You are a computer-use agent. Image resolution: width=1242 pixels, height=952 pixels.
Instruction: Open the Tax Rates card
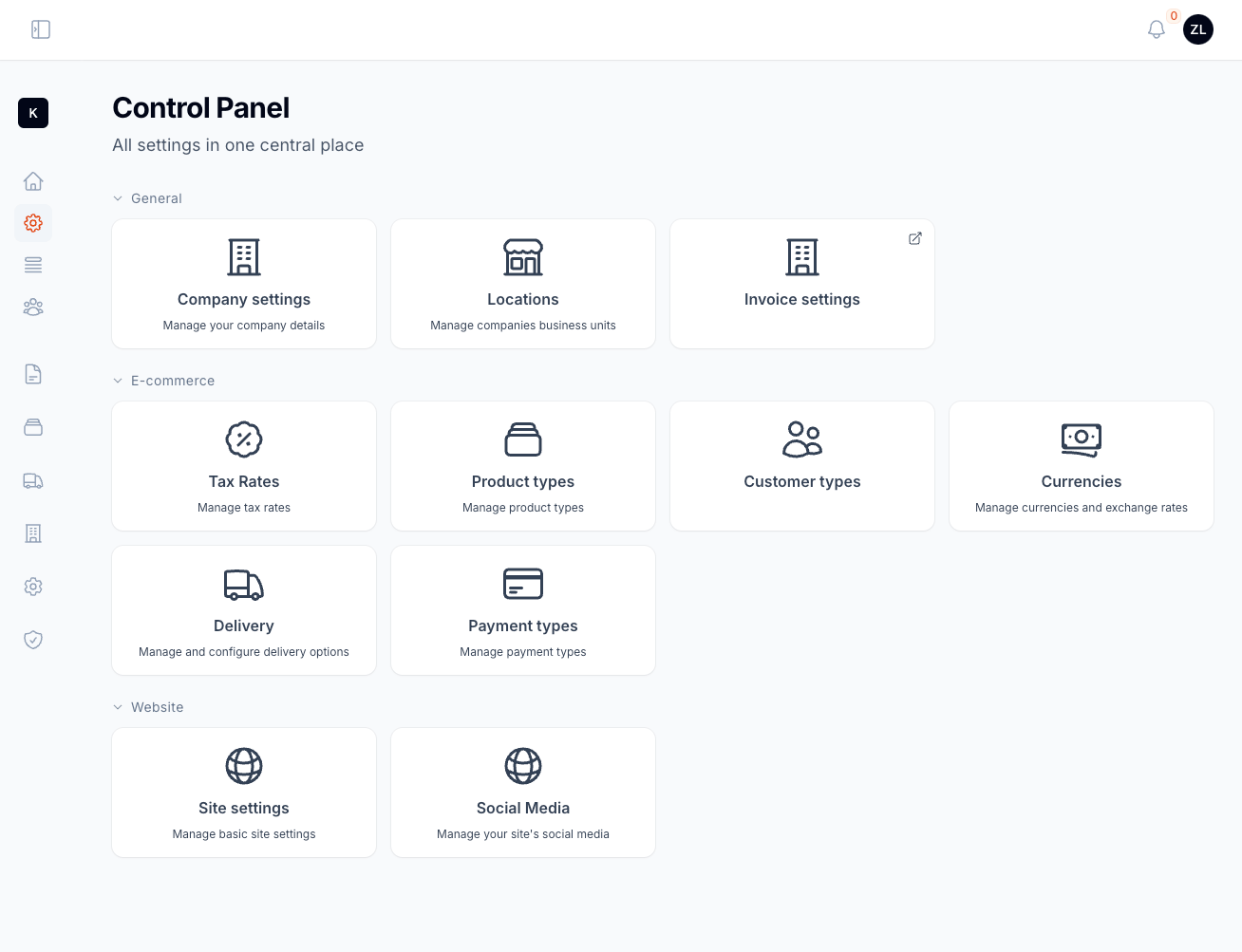point(244,466)
